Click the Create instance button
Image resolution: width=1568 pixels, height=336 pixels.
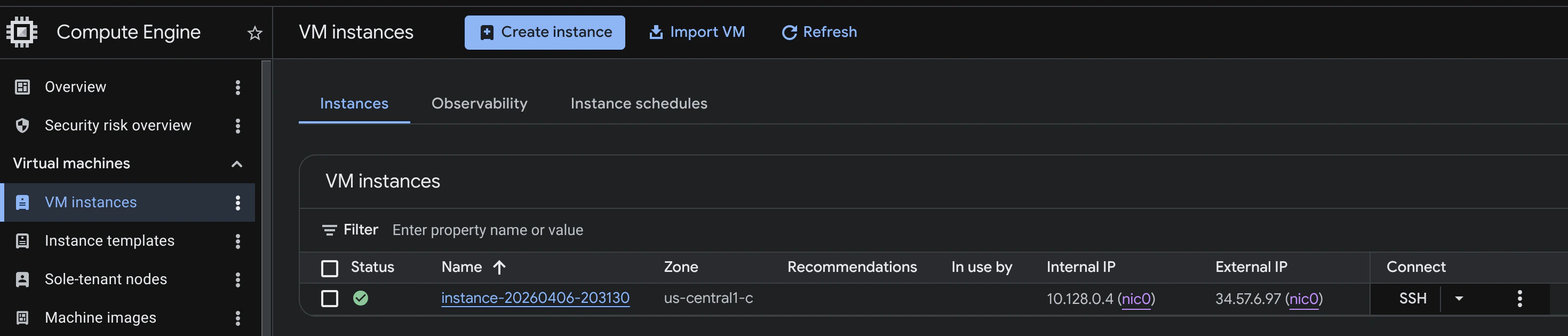545,33
